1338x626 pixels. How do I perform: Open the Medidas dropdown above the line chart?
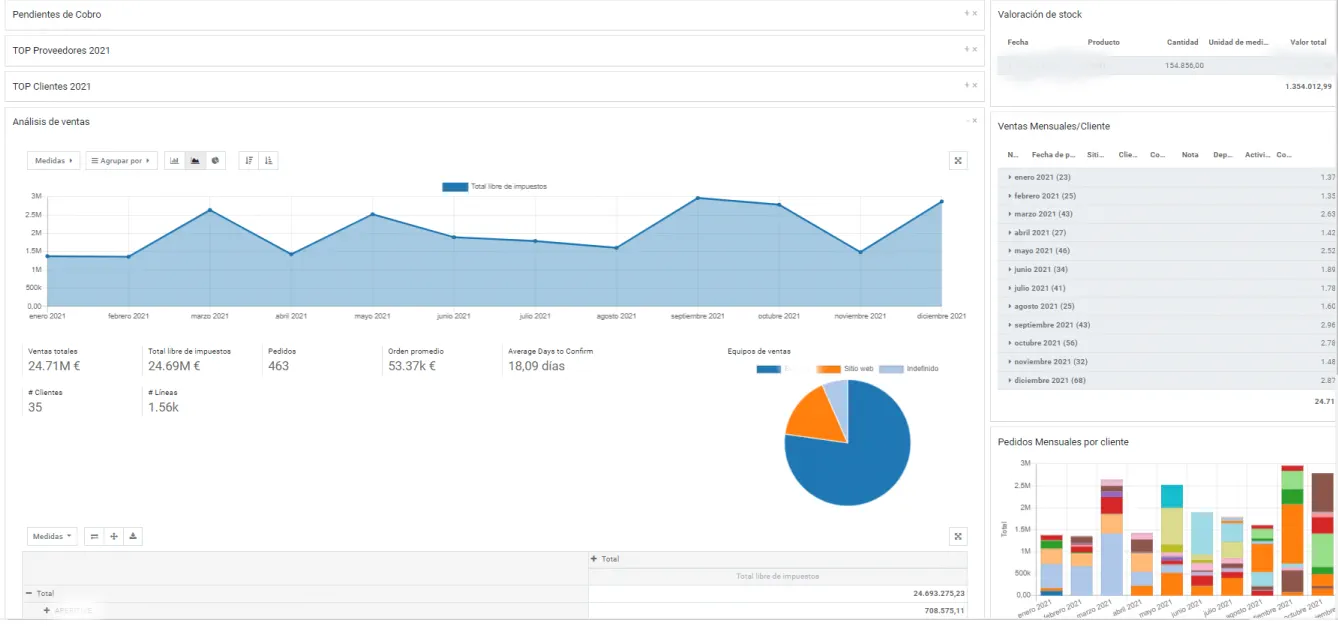[x=53, y=160]
